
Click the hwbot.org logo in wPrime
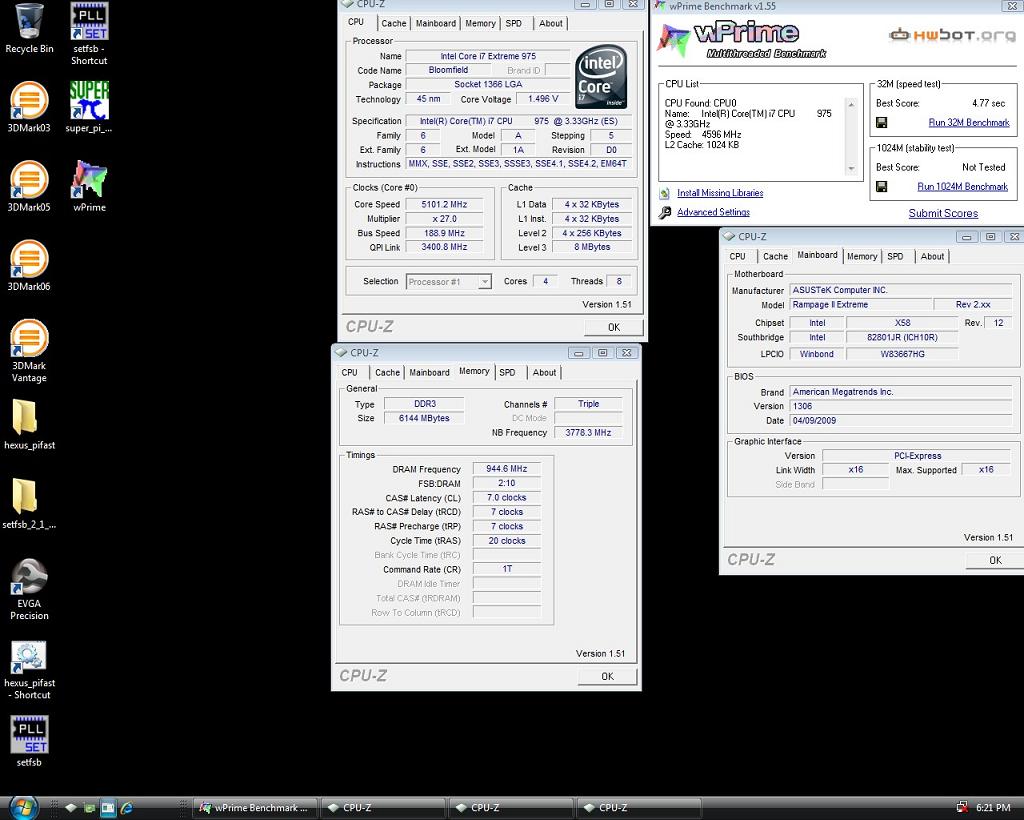pyautogui.click(x=952, y=35)
